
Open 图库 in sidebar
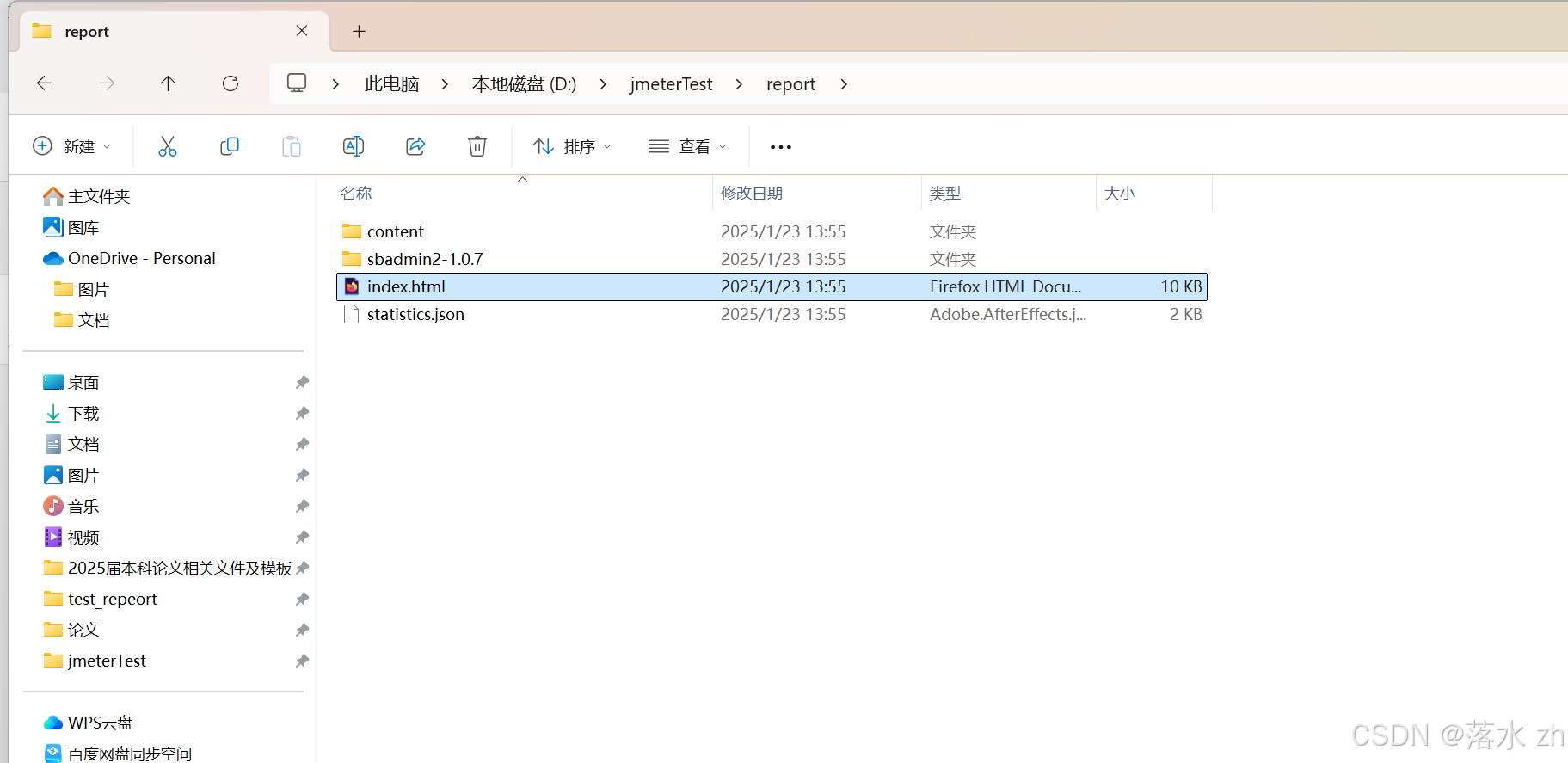tap(83, 228)
